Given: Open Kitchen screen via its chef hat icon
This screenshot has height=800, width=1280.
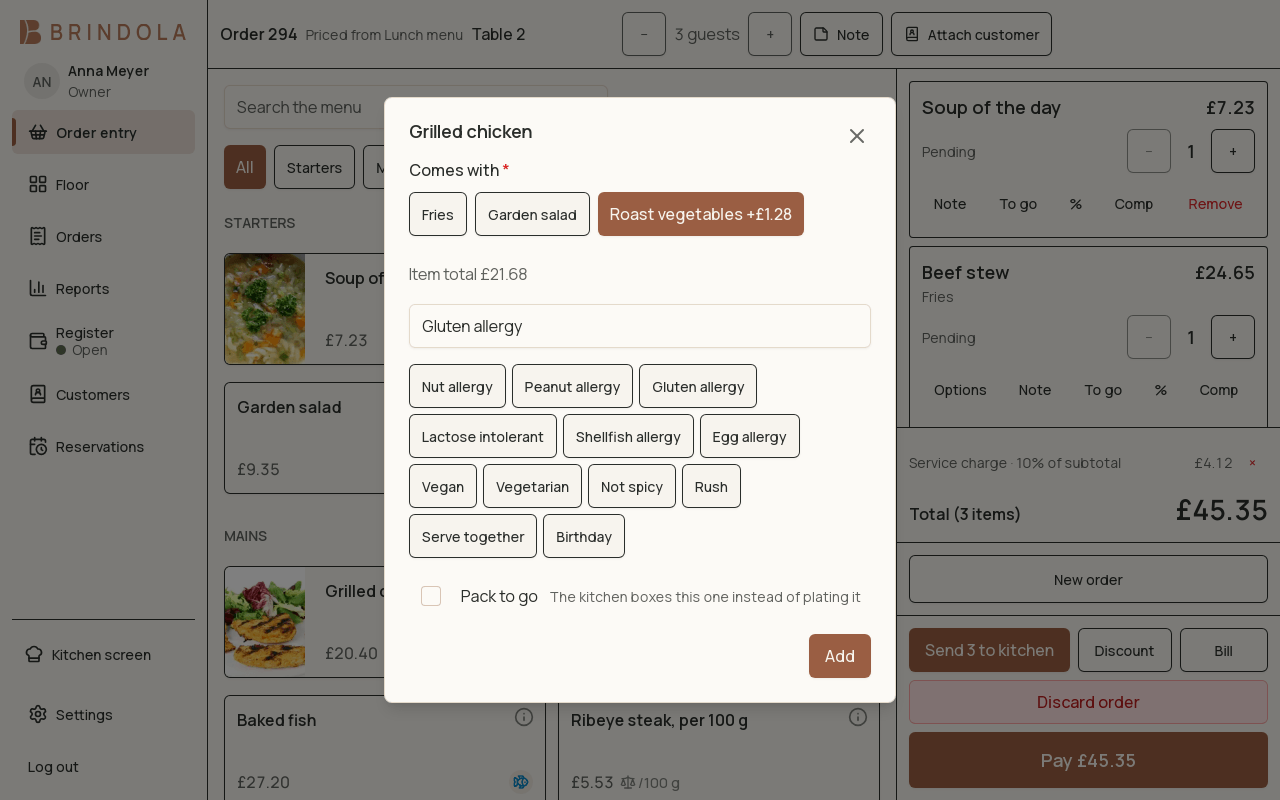Looking at the screenshot, I should 34,654.
